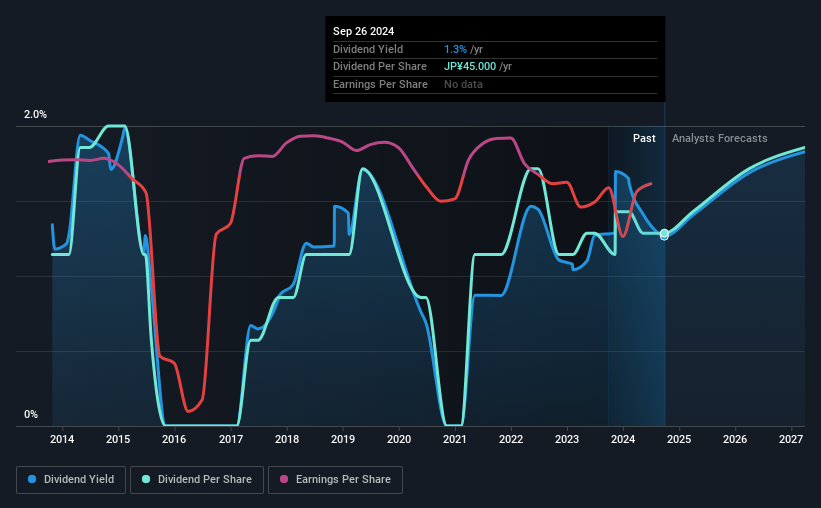Click the 2019 x-axis label
The image size is (821, 508).
[x=343, y=439]
